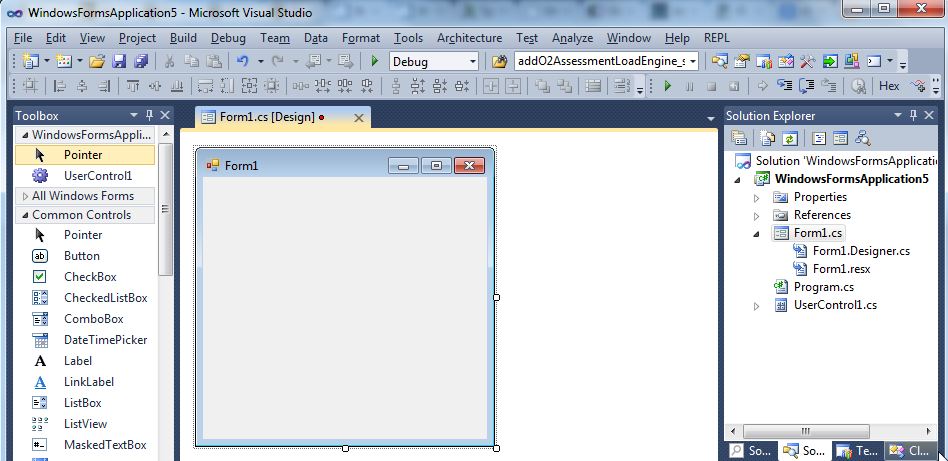
Task: Collapse the Common Controls toolbox group
Action: [25, 215]
